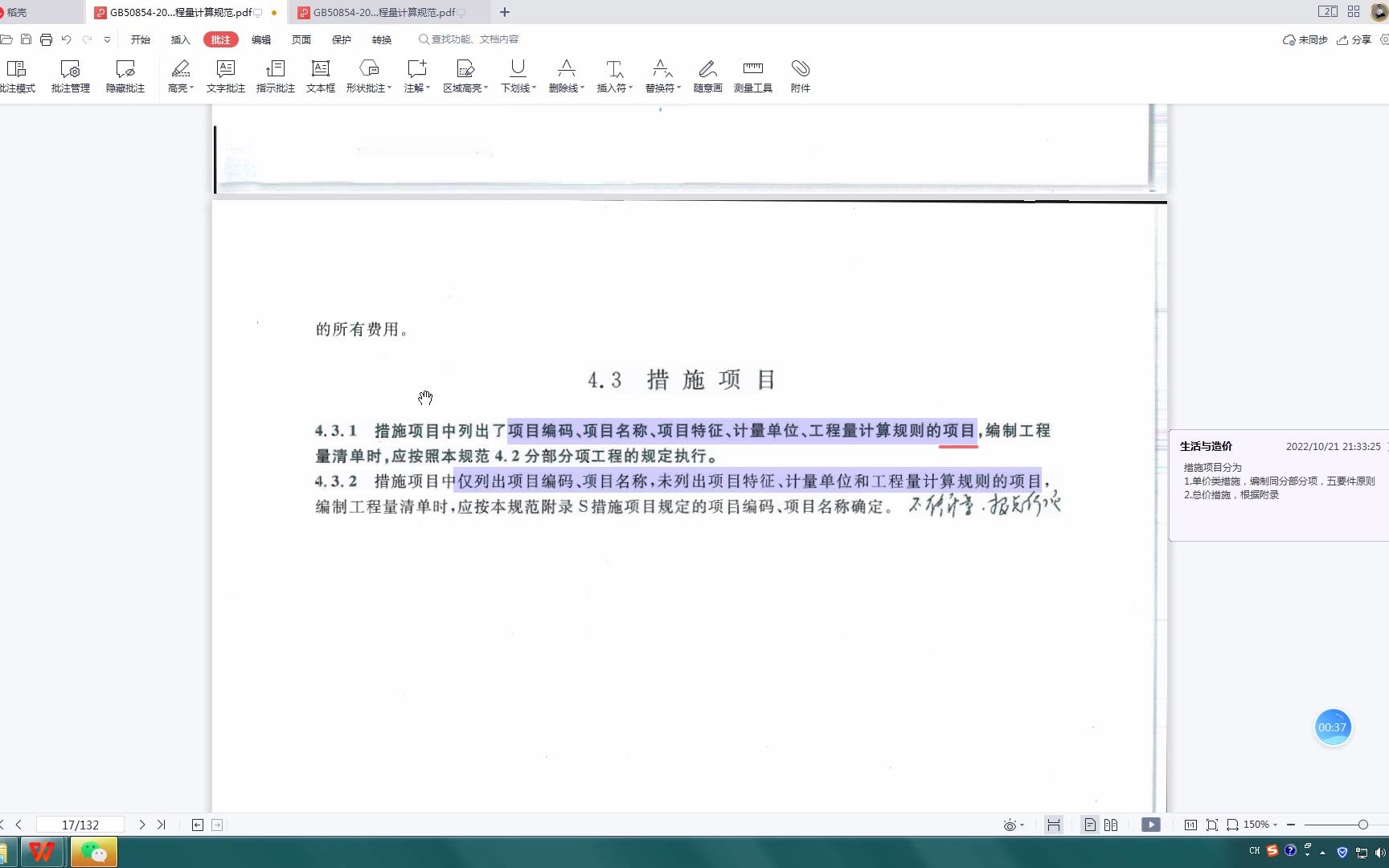Viewport: 1389px width, 868px height.
Task: Click the 未同步 cloud sync button
Action: 1305,39
